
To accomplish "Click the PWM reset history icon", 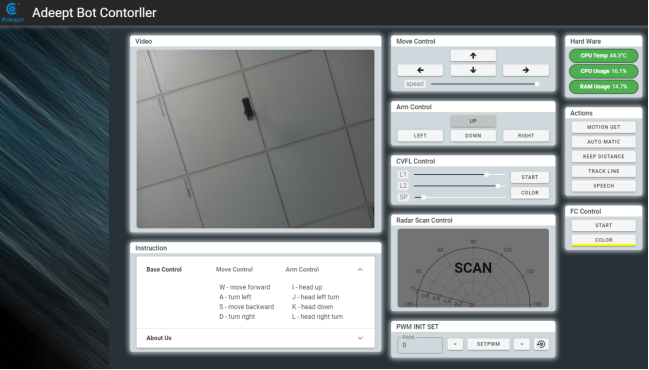I will pos(541,344).
